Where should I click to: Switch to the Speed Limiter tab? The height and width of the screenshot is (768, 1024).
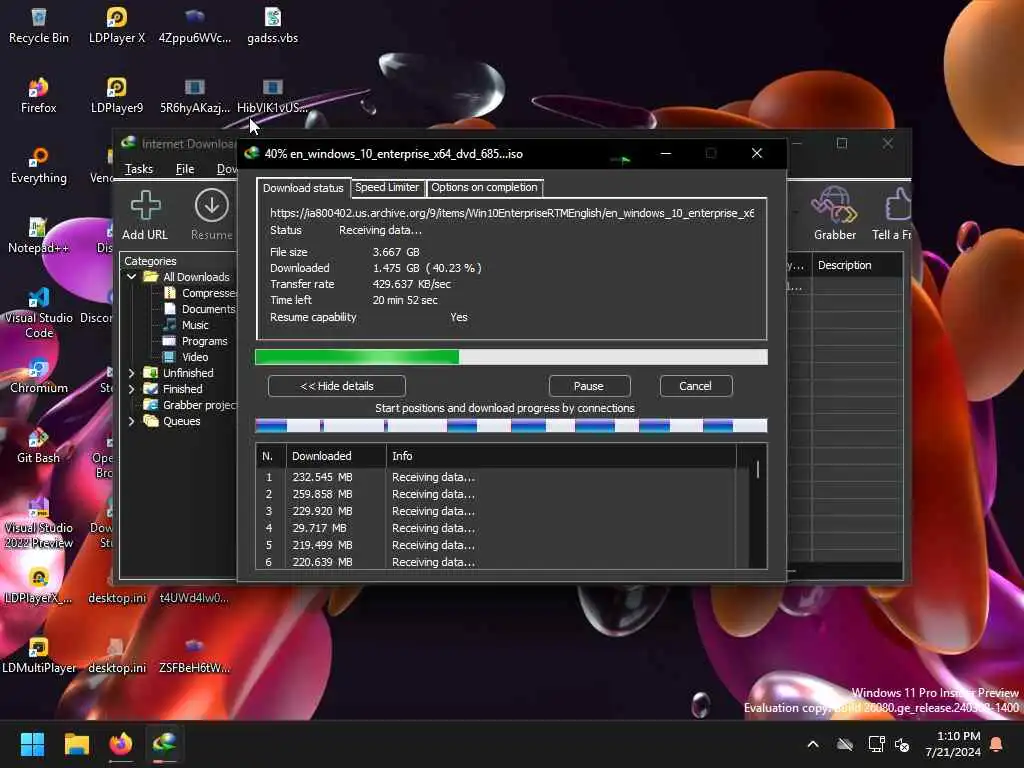tap(387, 188)
